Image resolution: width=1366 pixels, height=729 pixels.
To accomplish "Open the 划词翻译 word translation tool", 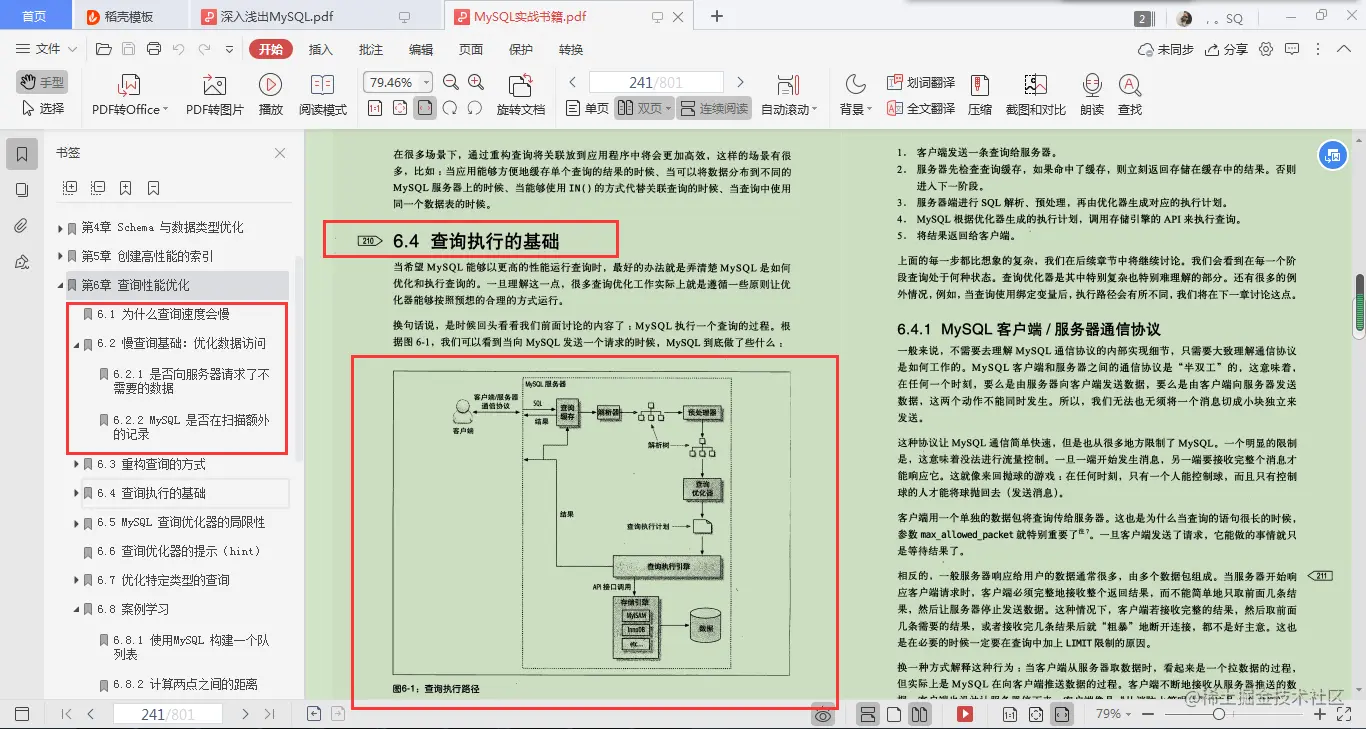I will tap(920, 83).
